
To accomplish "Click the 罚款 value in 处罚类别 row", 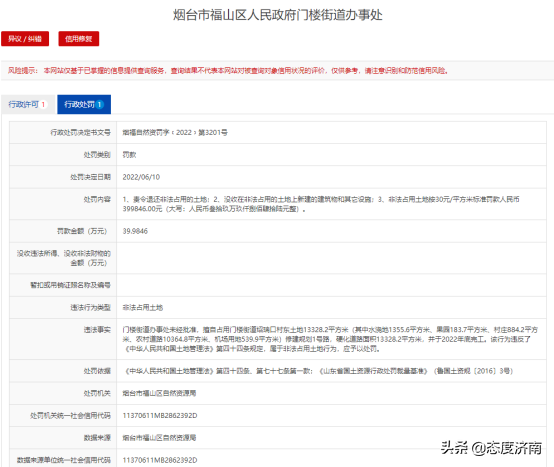I will [x=129, y=155].
